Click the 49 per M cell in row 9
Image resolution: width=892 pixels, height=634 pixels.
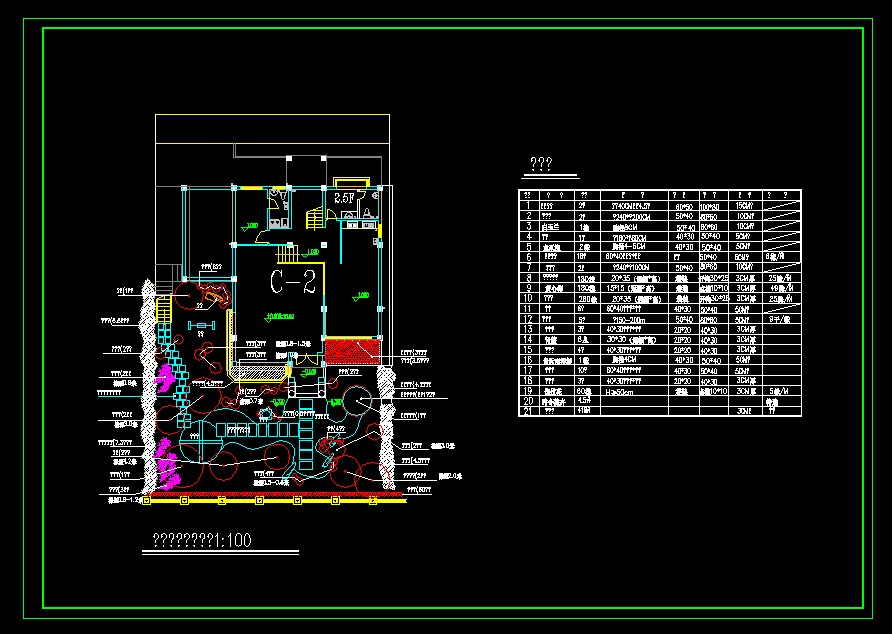[x=783, y=288]
